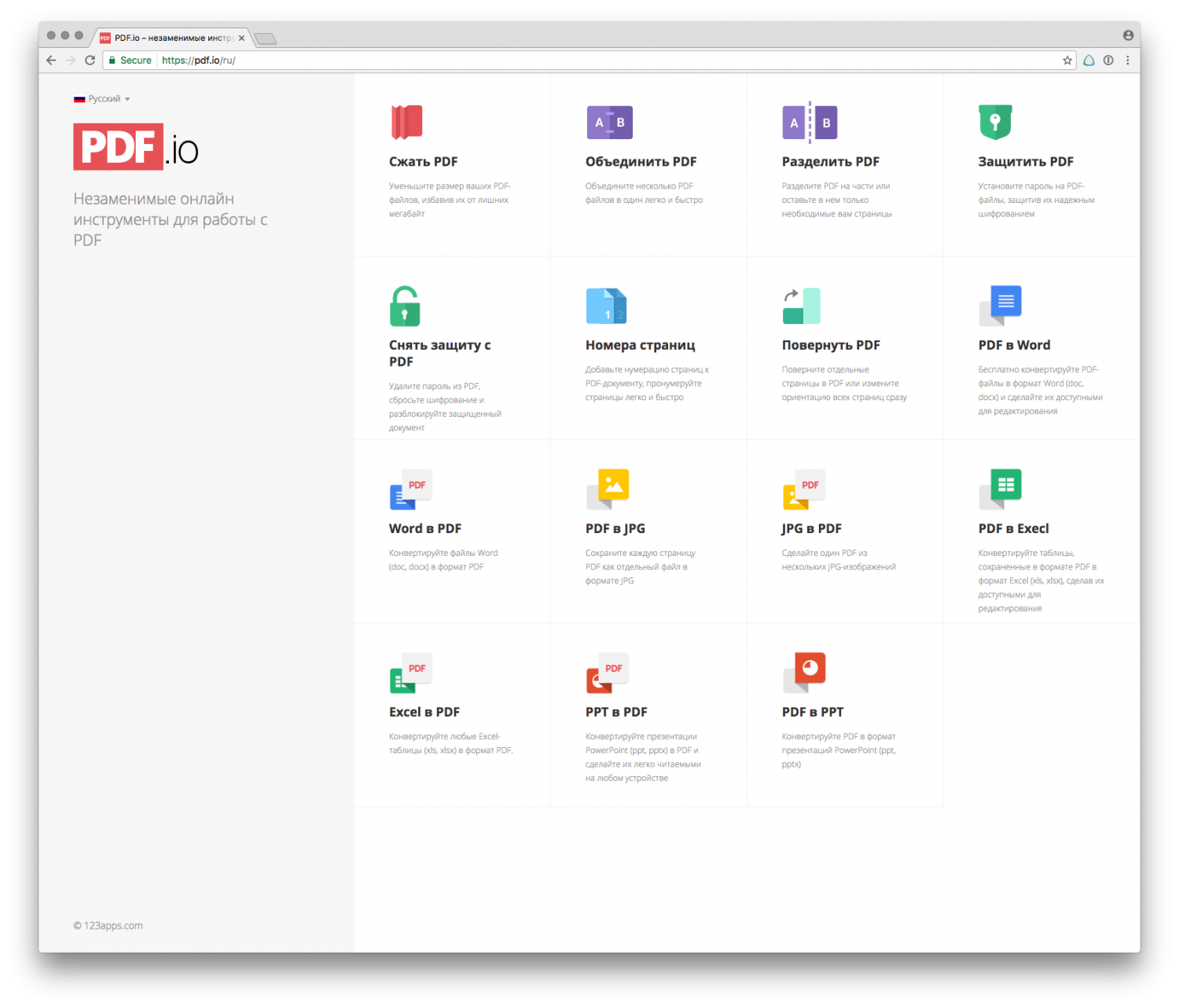Click the browser forward arrow
This screenshot has width=1179, height=1008.
click(x=71, y=61)
